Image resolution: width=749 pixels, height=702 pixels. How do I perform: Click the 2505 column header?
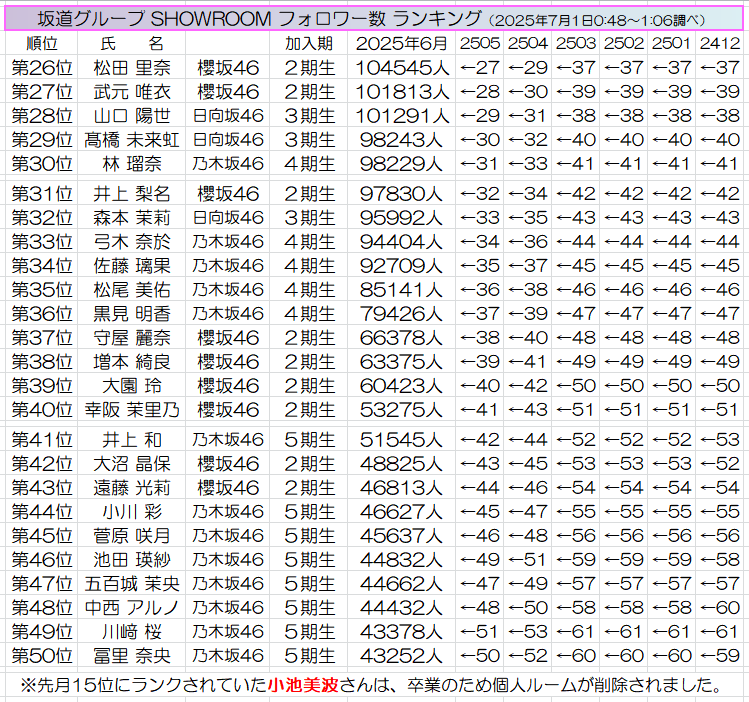click(x=480, y=43)
